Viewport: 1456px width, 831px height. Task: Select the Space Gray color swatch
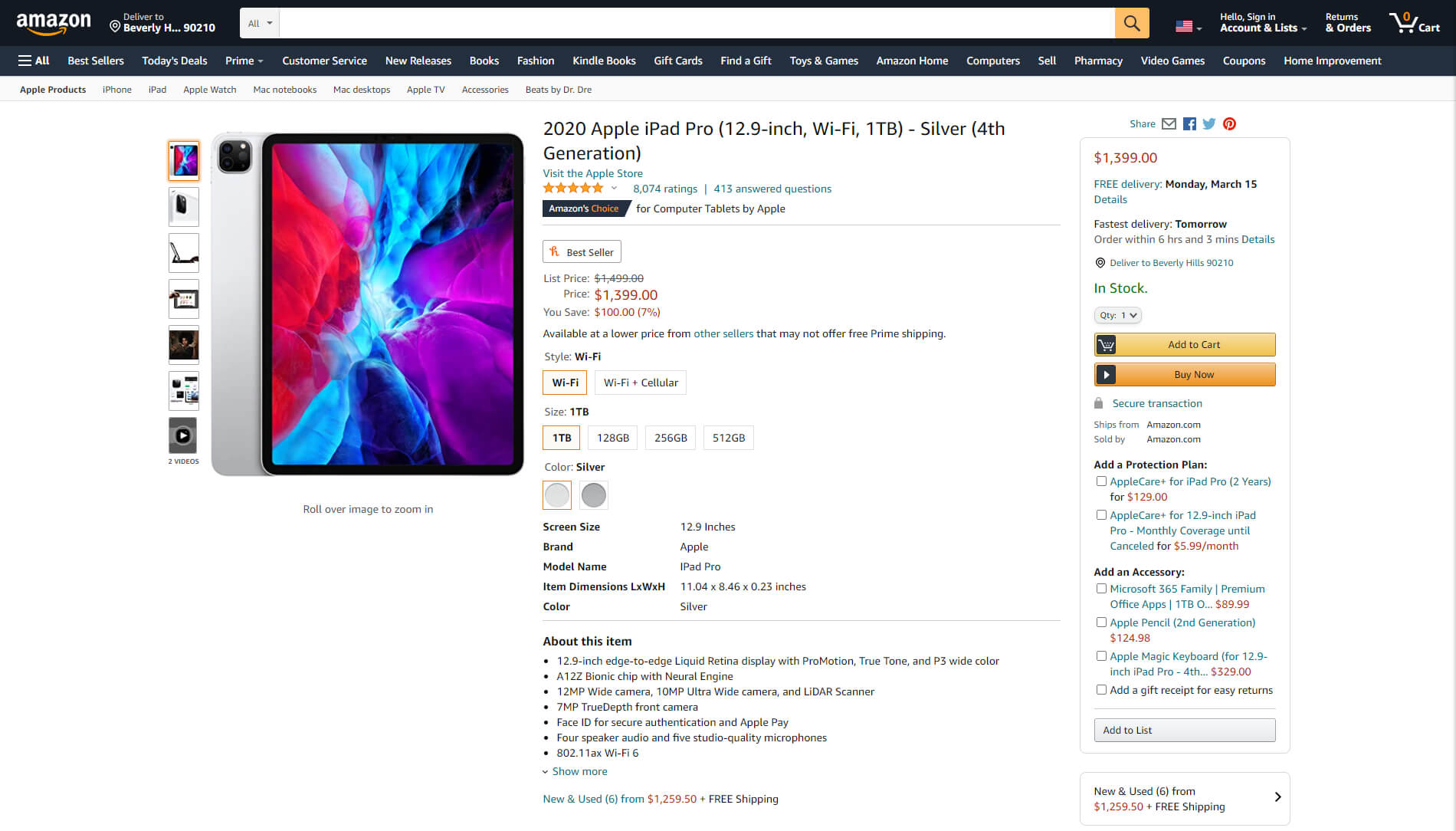click(x=593, y=495)
